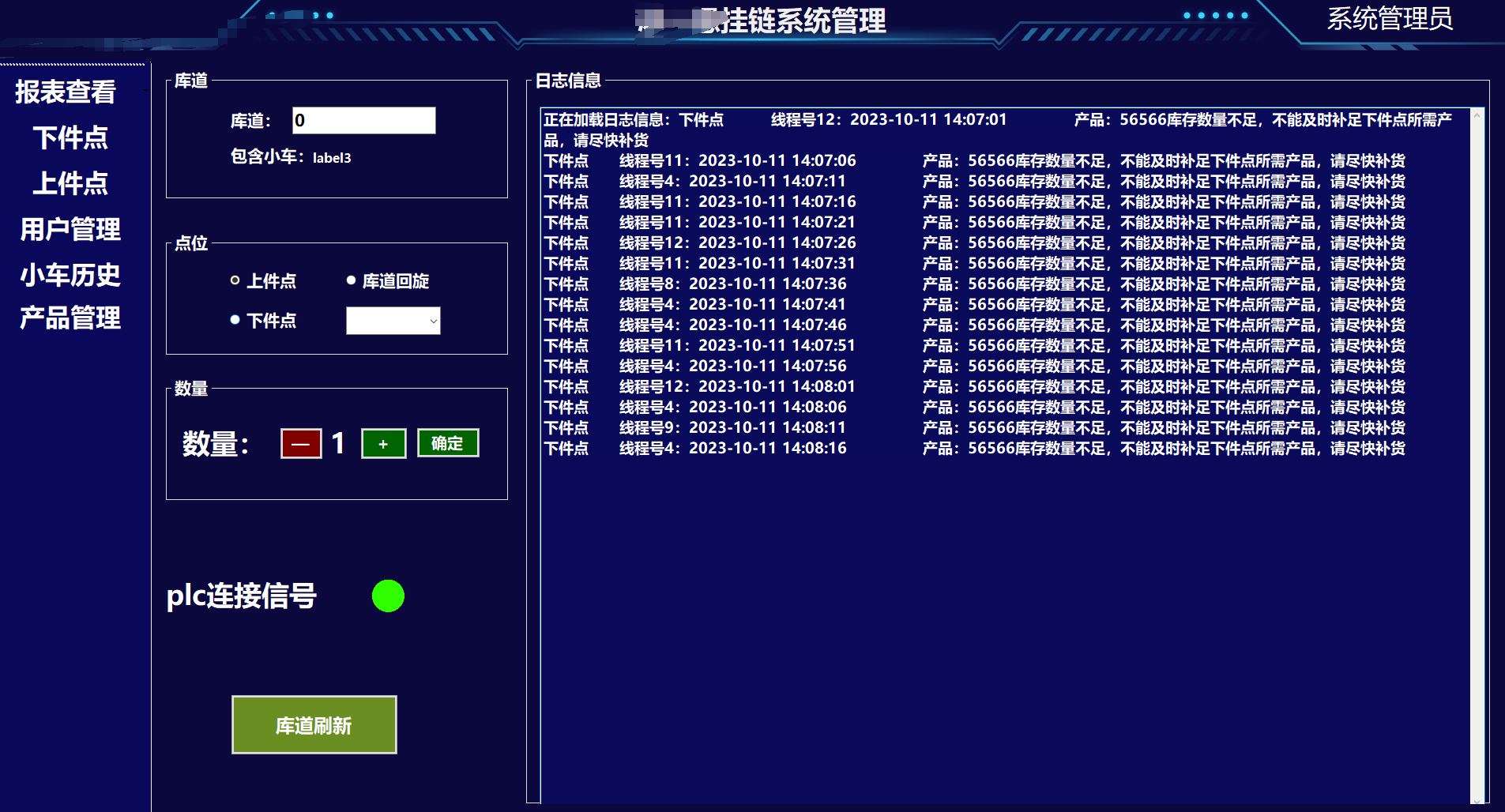The width and height of the screenshot is (1505, 812).
Task: Click the 确定 confirm button
Action: coord(447,443)
